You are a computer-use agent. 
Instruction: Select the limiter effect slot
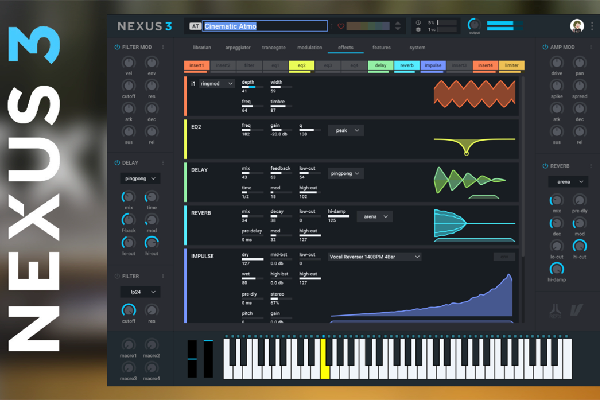click(x=512, y=65)
